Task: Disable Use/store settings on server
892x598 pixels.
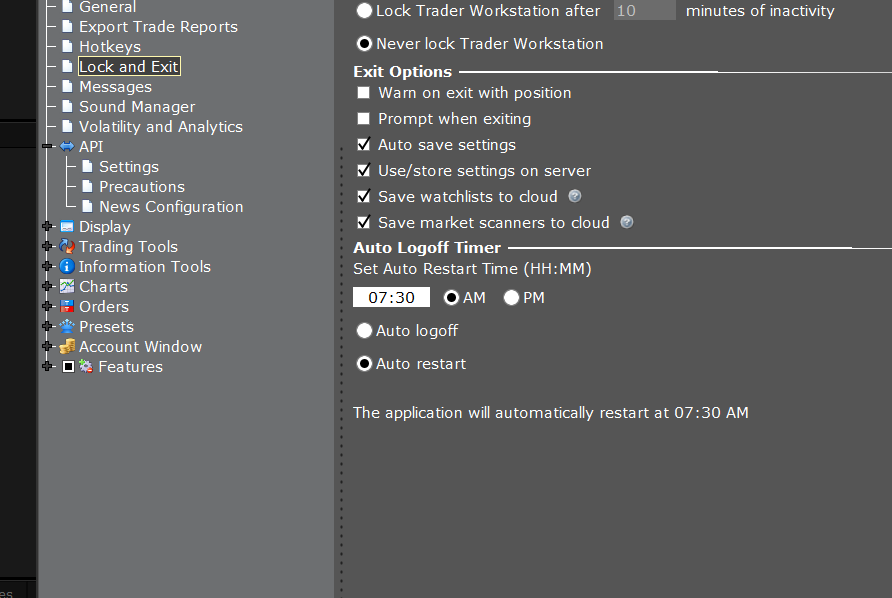Action: pyautogui.click(x=364, y=171)
